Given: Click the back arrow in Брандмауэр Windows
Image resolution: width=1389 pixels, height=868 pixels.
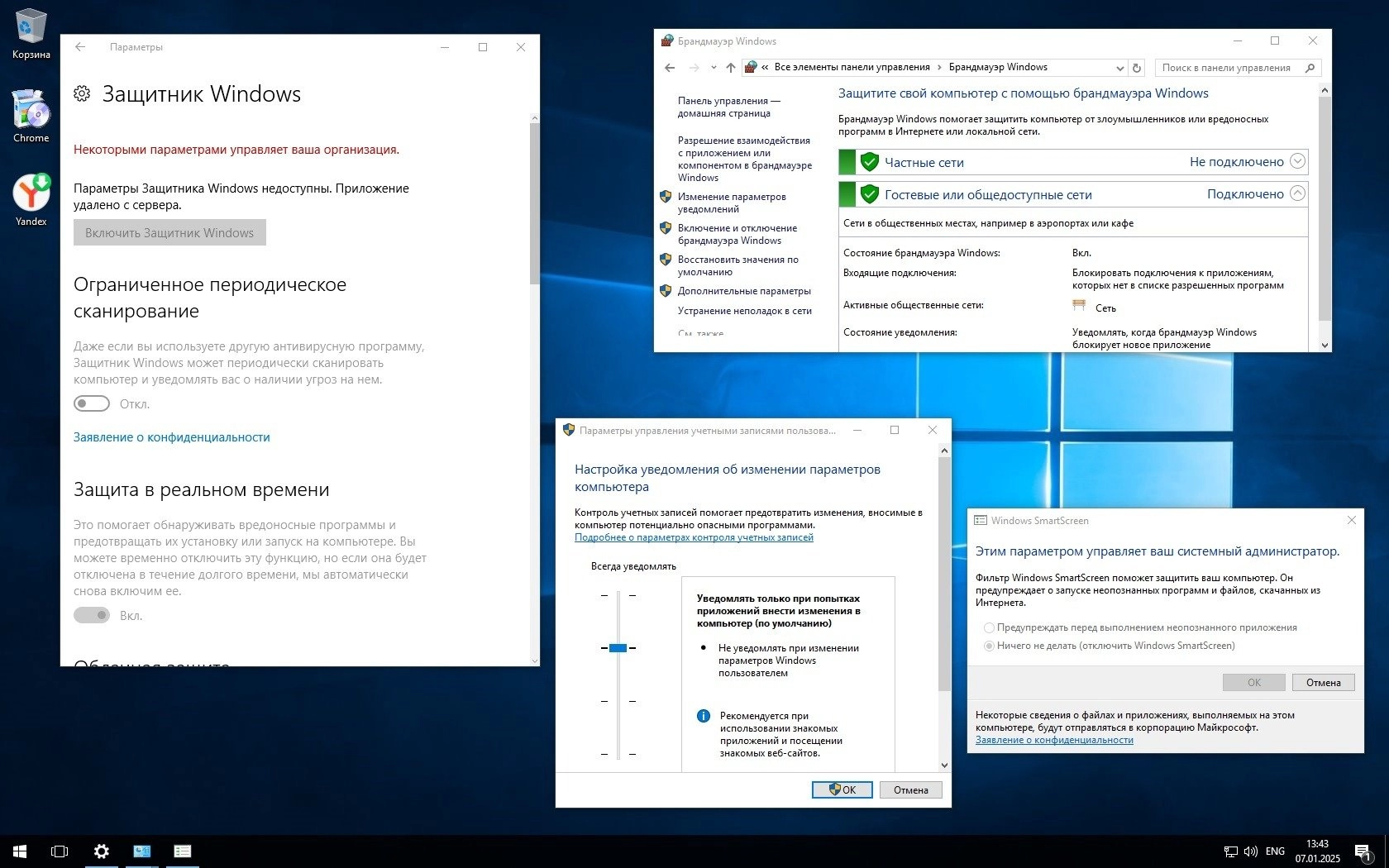Looking at the screenshot, I should coord(670,68).
